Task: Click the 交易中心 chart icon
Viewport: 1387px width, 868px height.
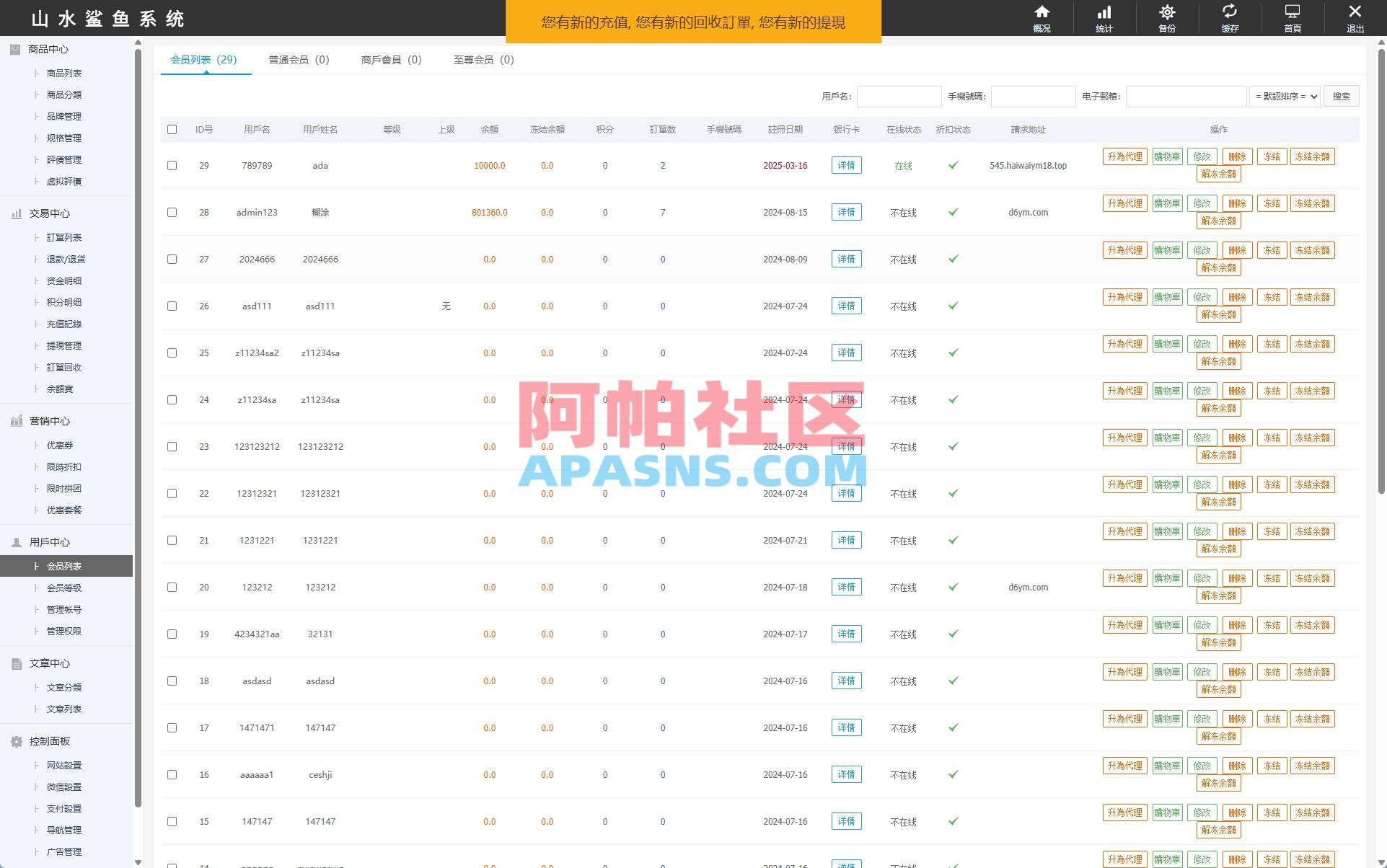Action: click(x=16, y=213)
